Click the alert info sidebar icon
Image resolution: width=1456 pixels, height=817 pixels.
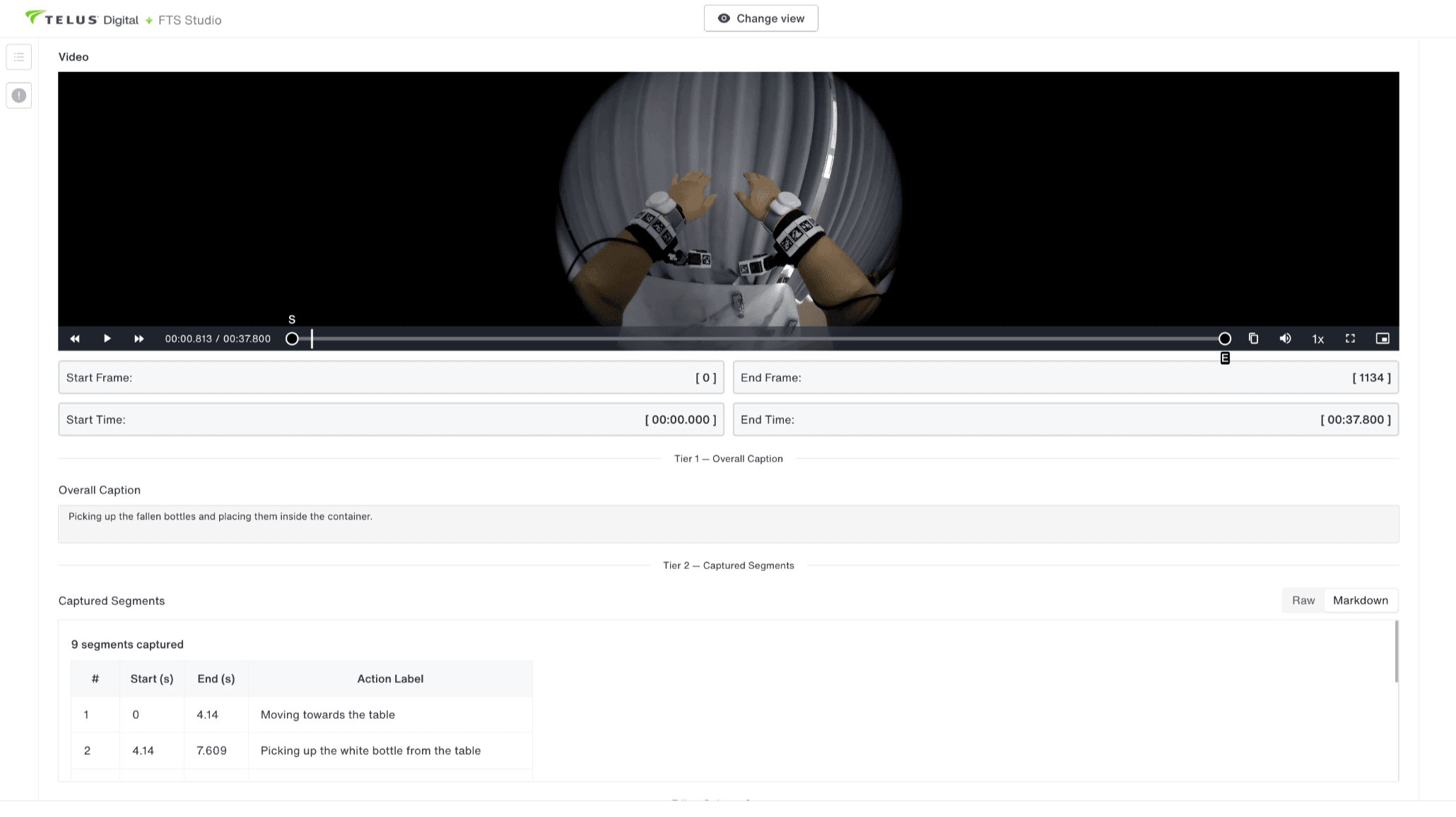click(19, 95)
